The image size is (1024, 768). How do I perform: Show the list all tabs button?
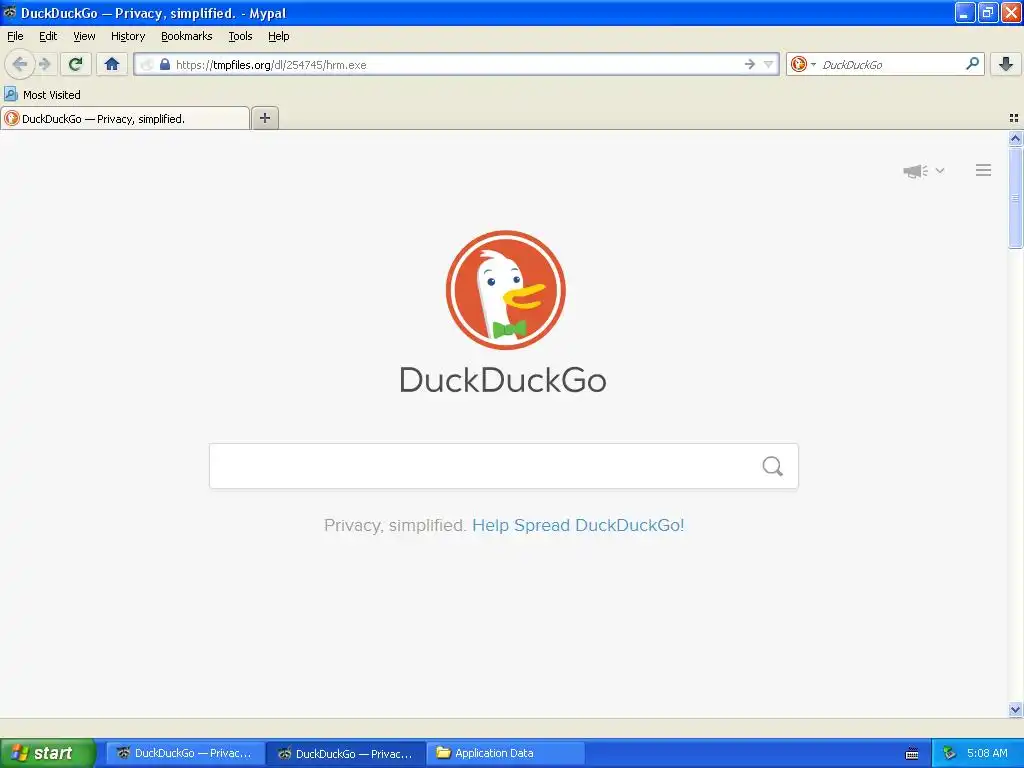1014,118
